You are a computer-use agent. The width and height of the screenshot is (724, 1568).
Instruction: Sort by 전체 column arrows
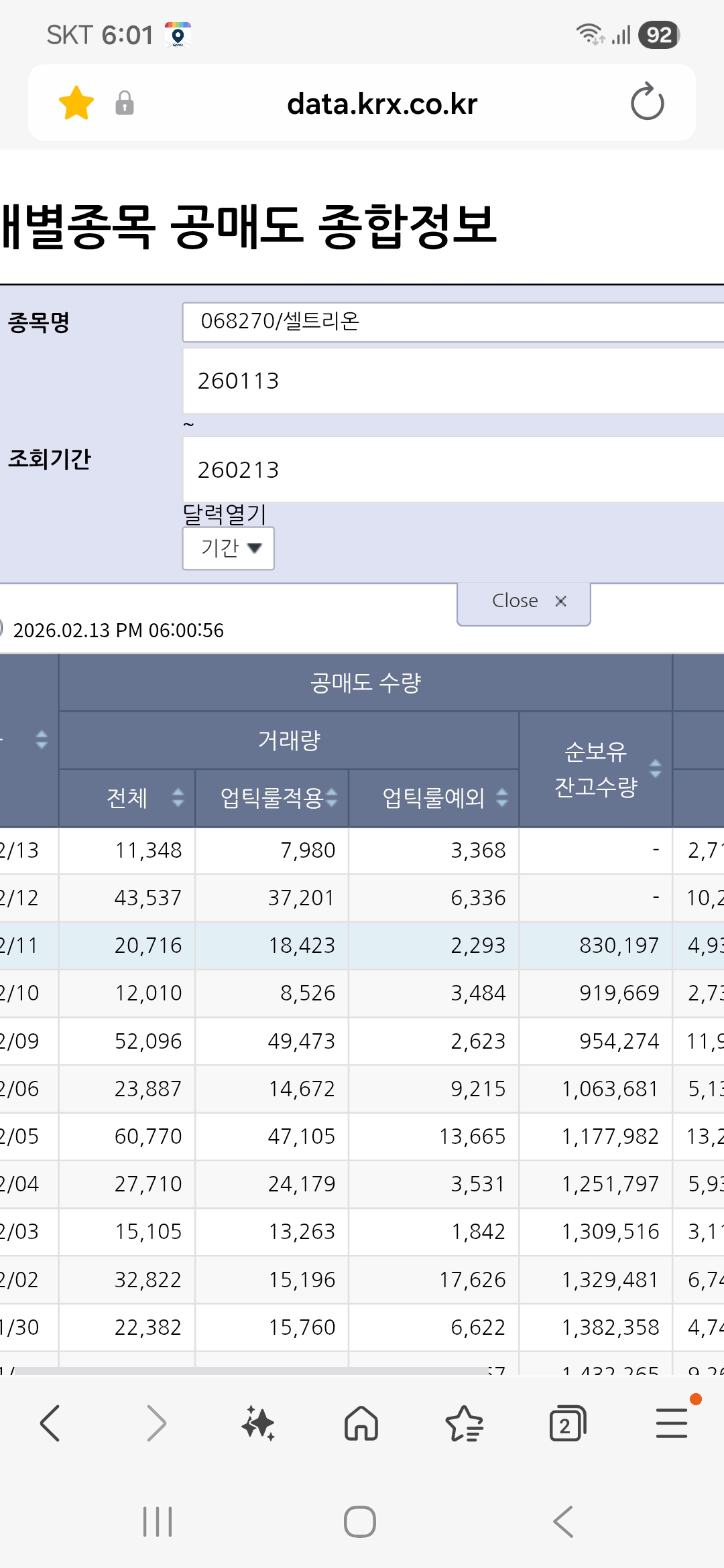(178, 797)
